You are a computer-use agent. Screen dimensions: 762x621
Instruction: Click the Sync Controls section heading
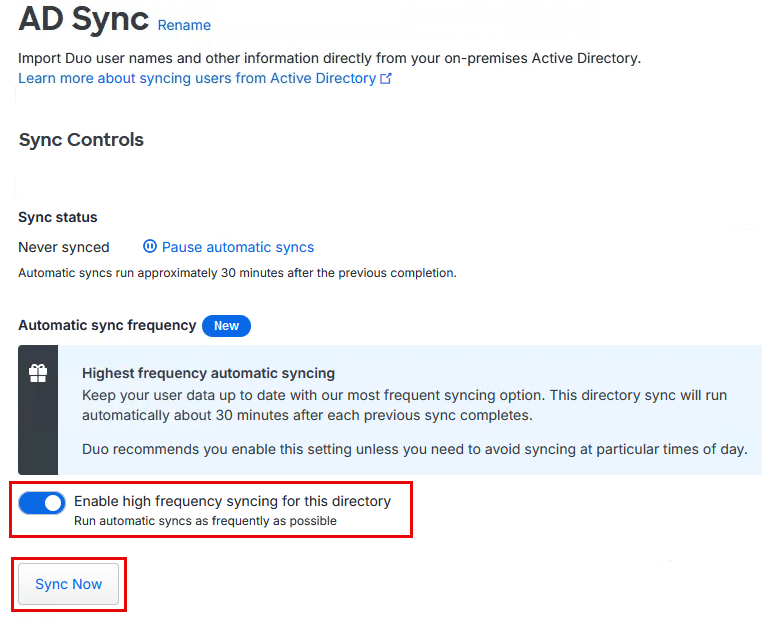[81, 140]
